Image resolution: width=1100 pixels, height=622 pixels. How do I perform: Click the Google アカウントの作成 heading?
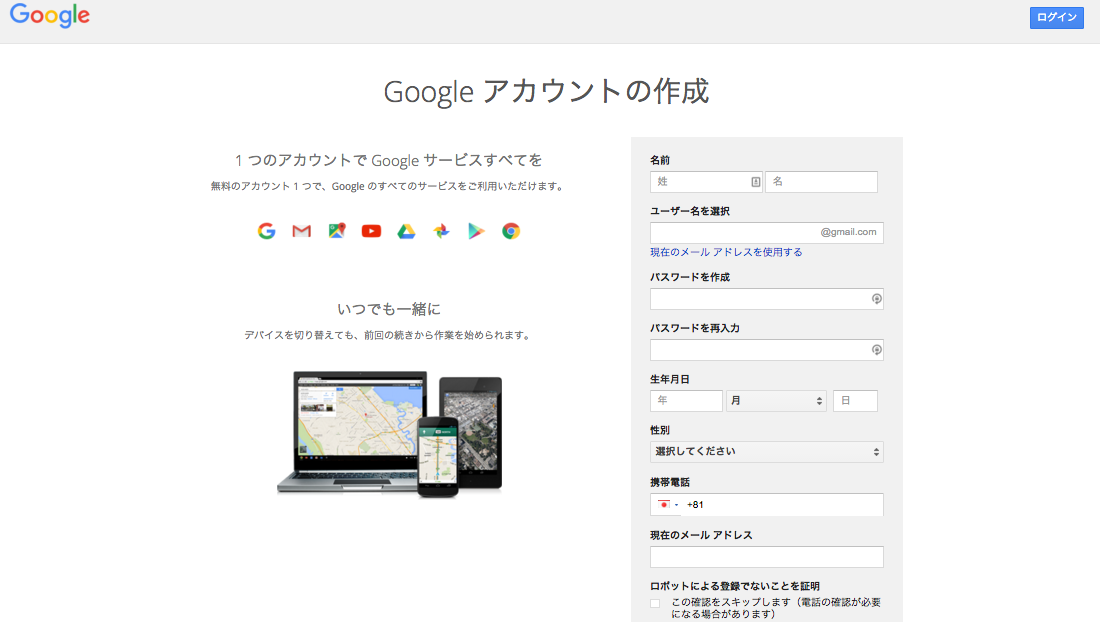coord(546,92)
